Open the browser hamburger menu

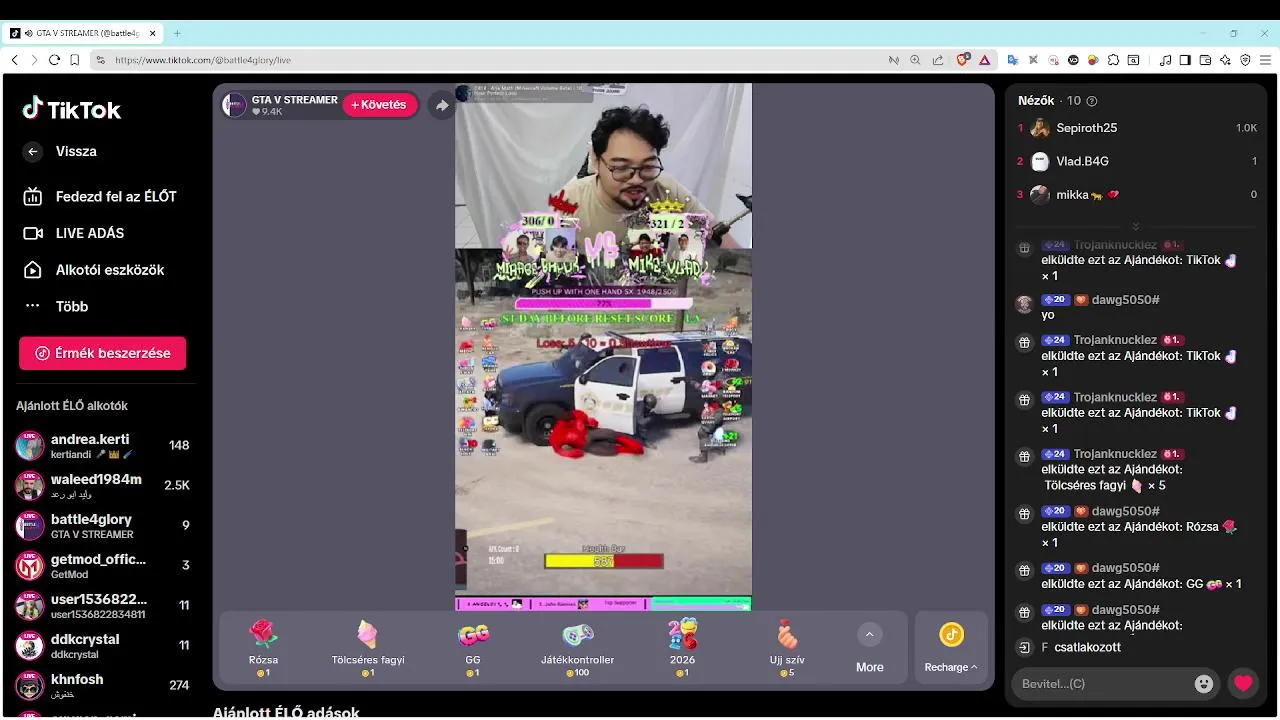click(1265, 60)
